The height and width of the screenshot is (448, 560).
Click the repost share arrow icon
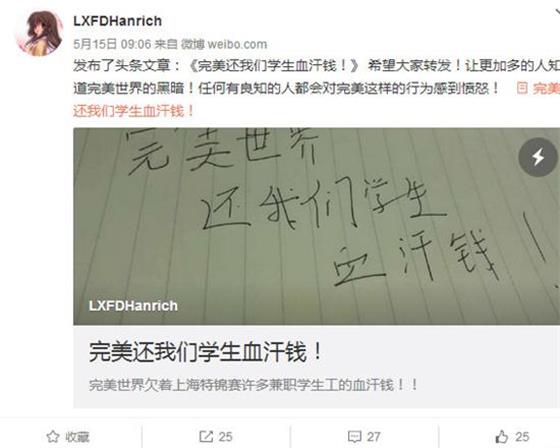[x=206, y=437]
